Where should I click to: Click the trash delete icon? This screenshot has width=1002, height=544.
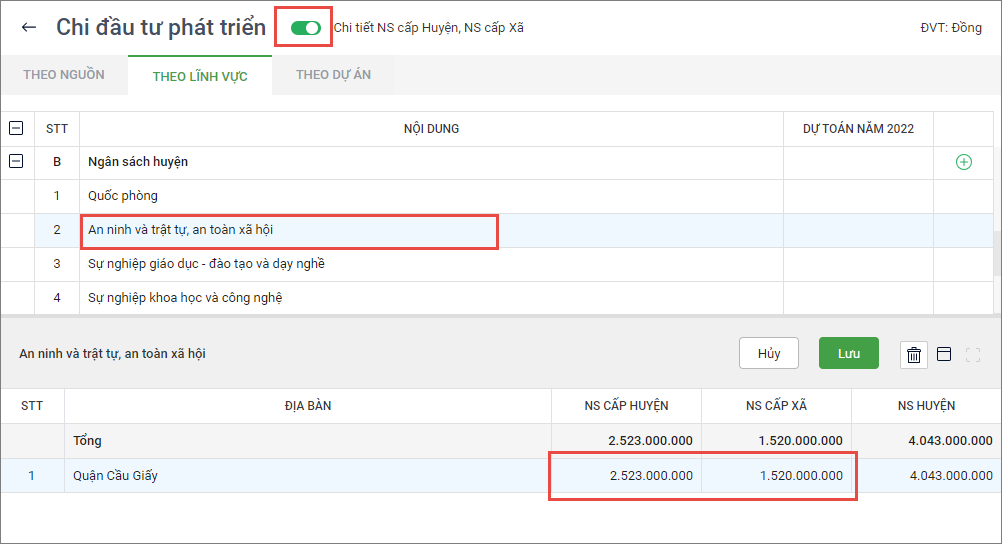(913, 354)
